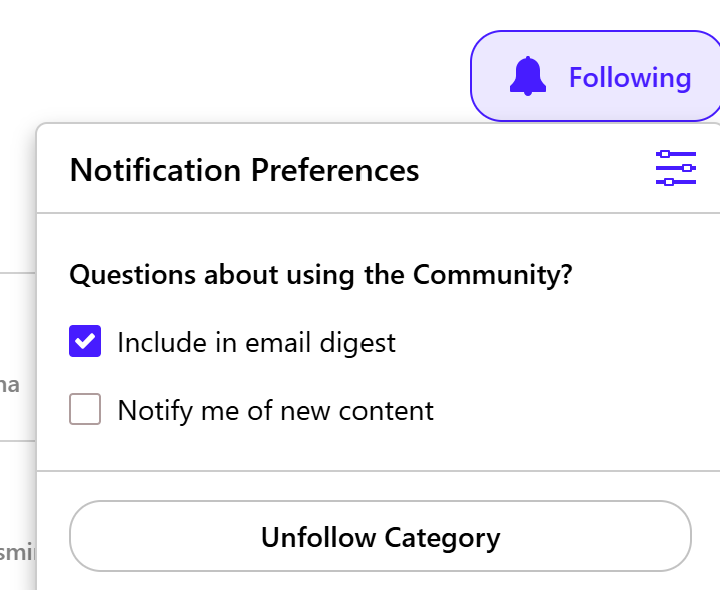
Task: Click the empty Notify checkbox square
Action: pyautogui.click(x=85, y=410)
